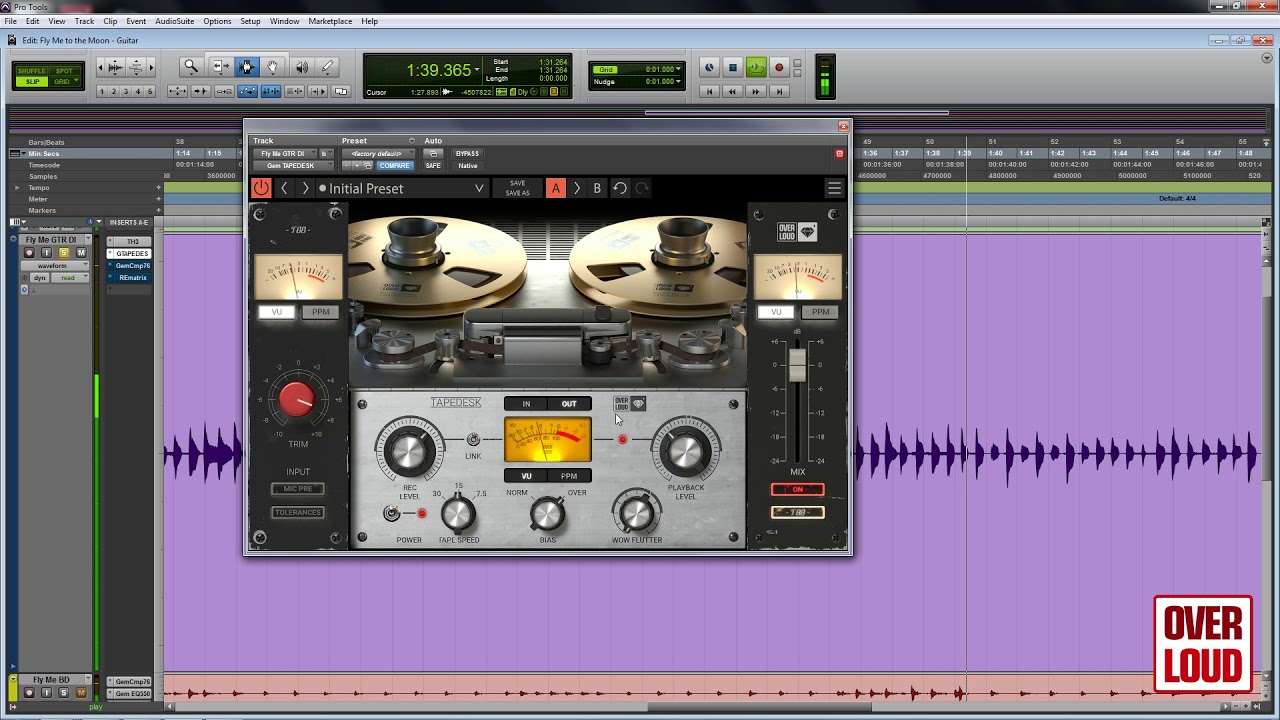Click Fast Forward transport button
1280x720 pixels.
click(x=756, y=91)
